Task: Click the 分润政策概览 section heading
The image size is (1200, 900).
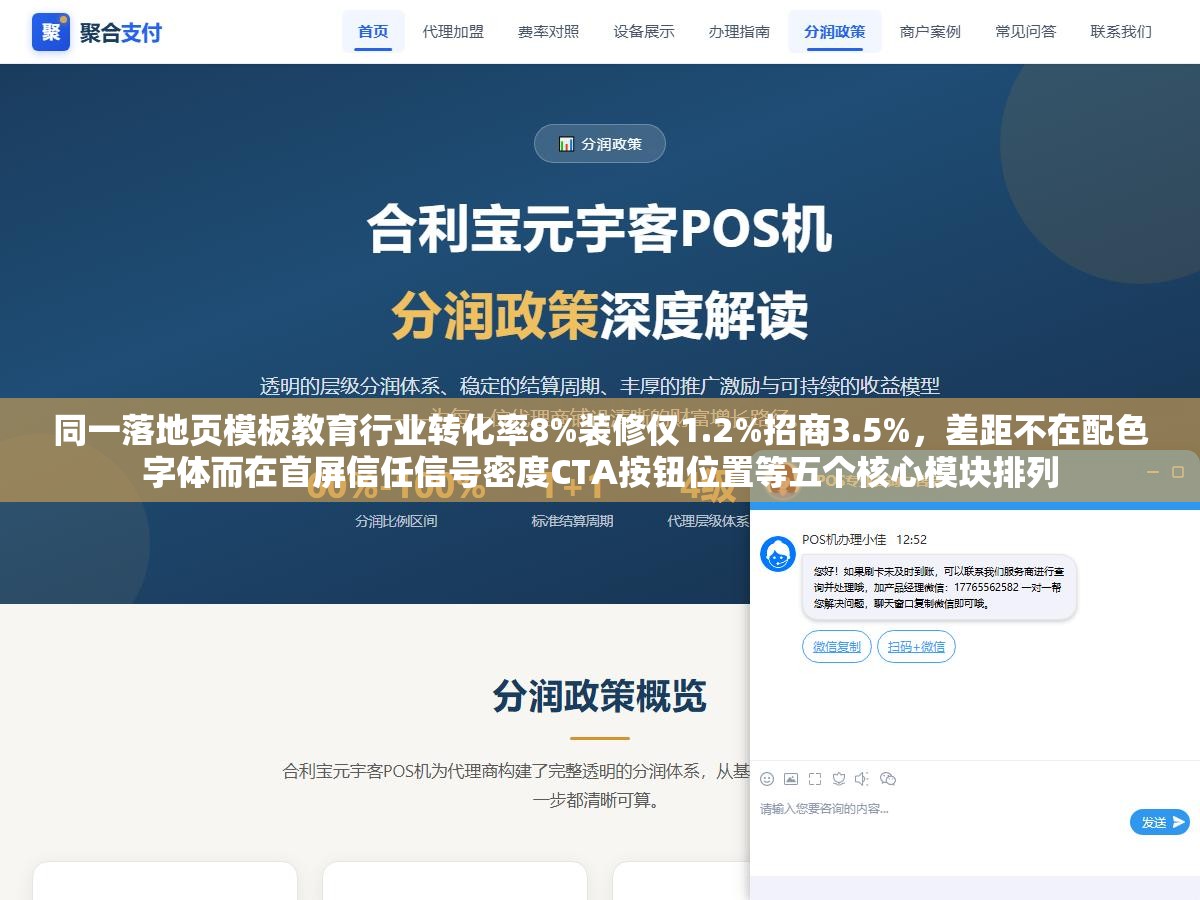Action: pyautogui.click(x=600, y=696)
